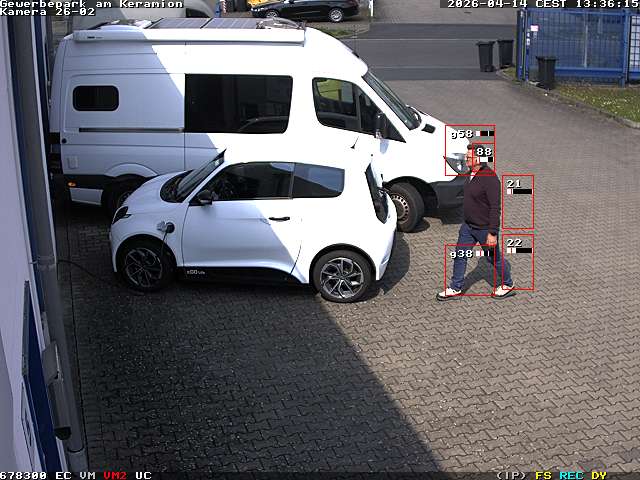Click the EC status indicator

point(63,475)
